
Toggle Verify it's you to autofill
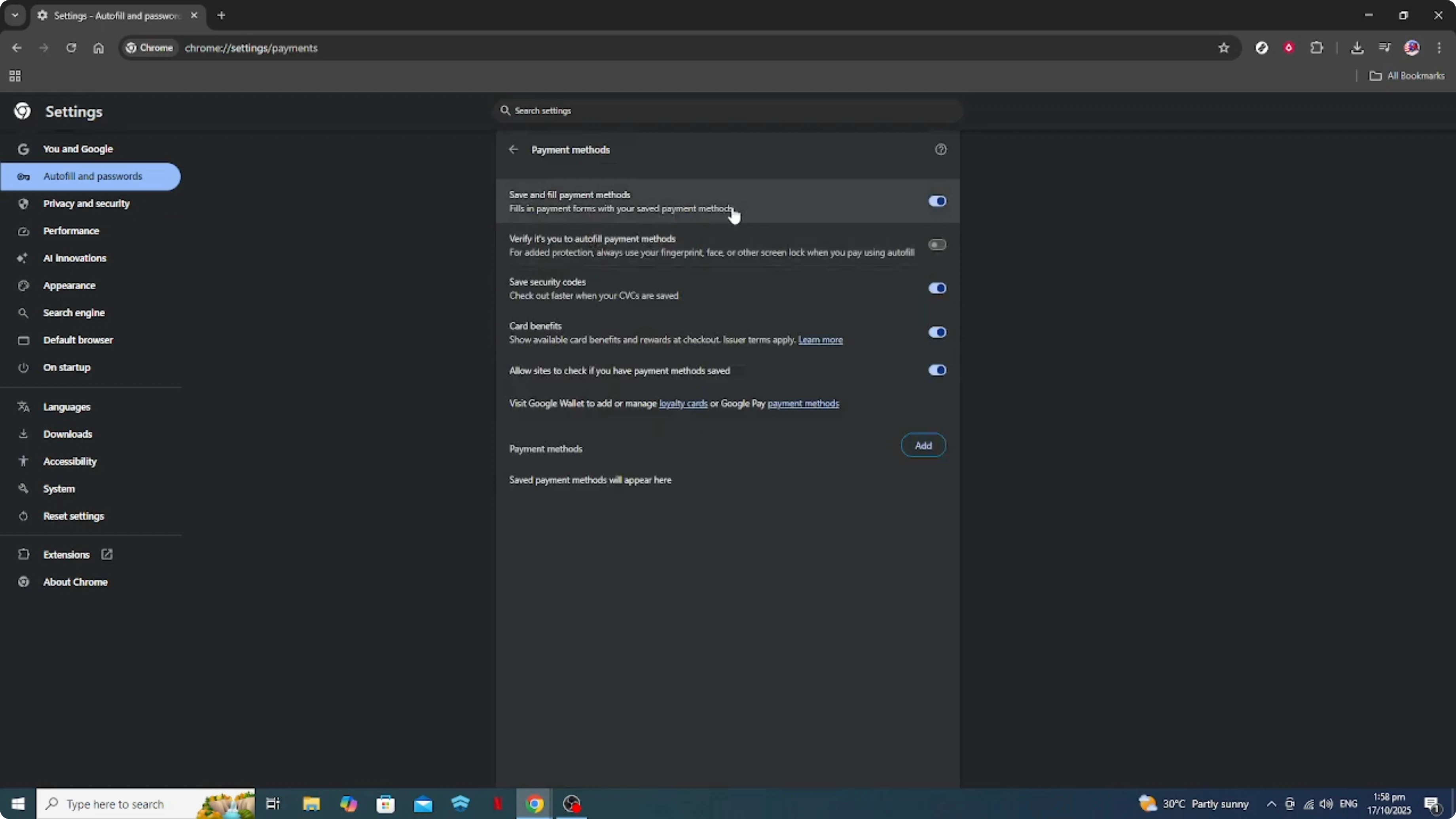(937, 245)
